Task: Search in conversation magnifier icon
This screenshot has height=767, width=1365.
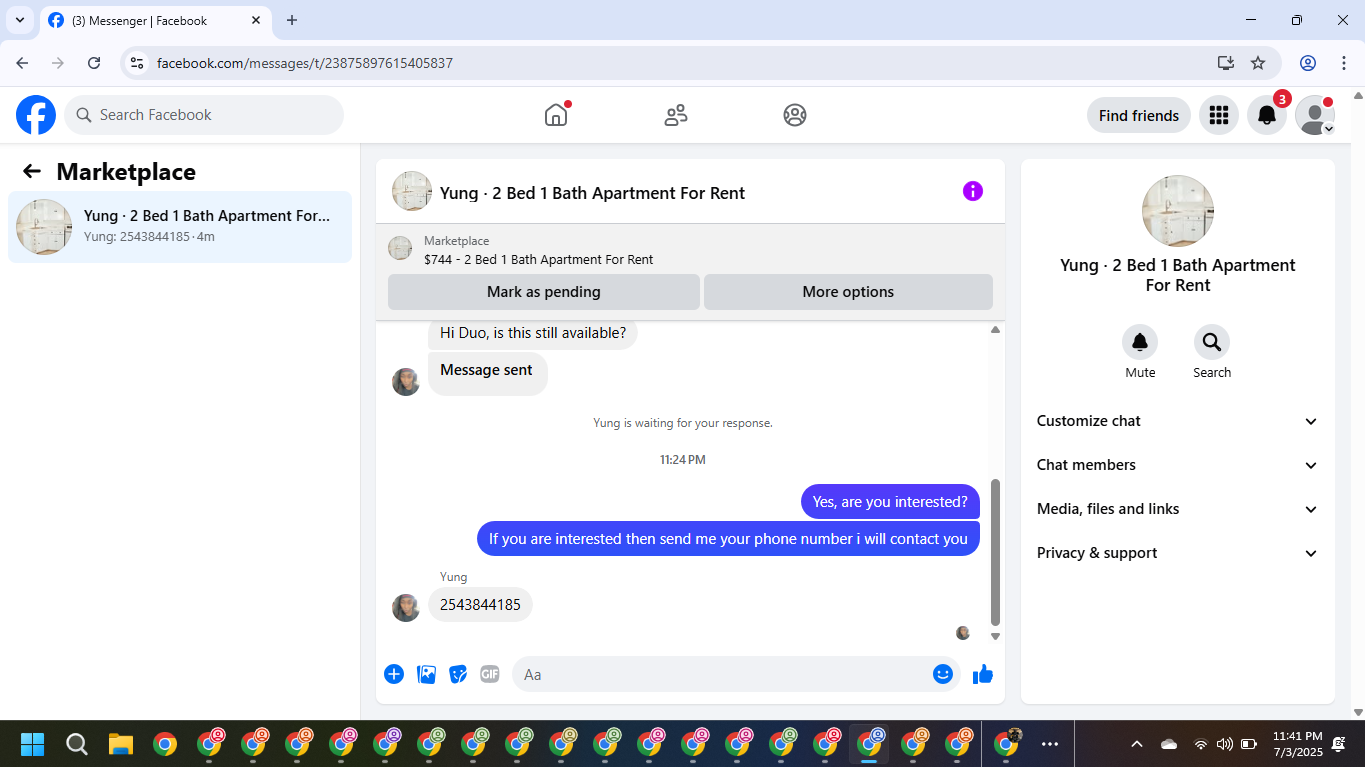Action: pyautogui.click(x=1212, y=343)
